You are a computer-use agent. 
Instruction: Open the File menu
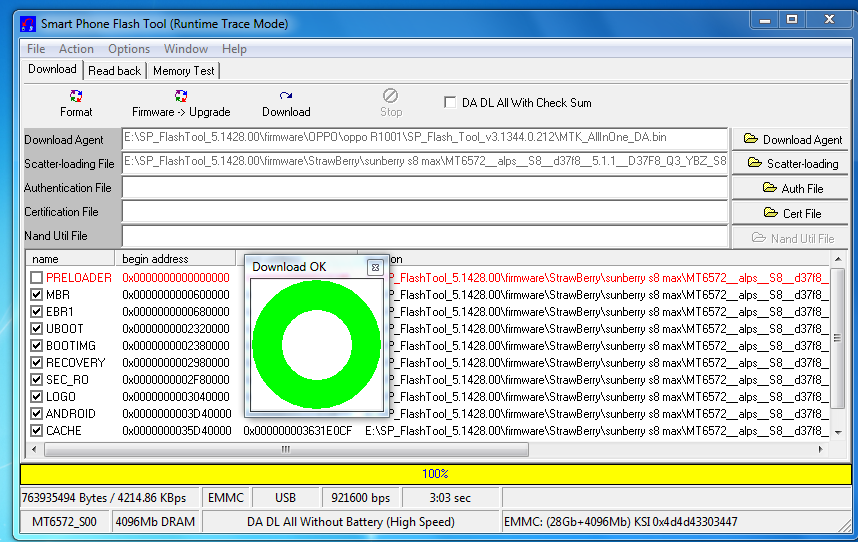[36, 49]
